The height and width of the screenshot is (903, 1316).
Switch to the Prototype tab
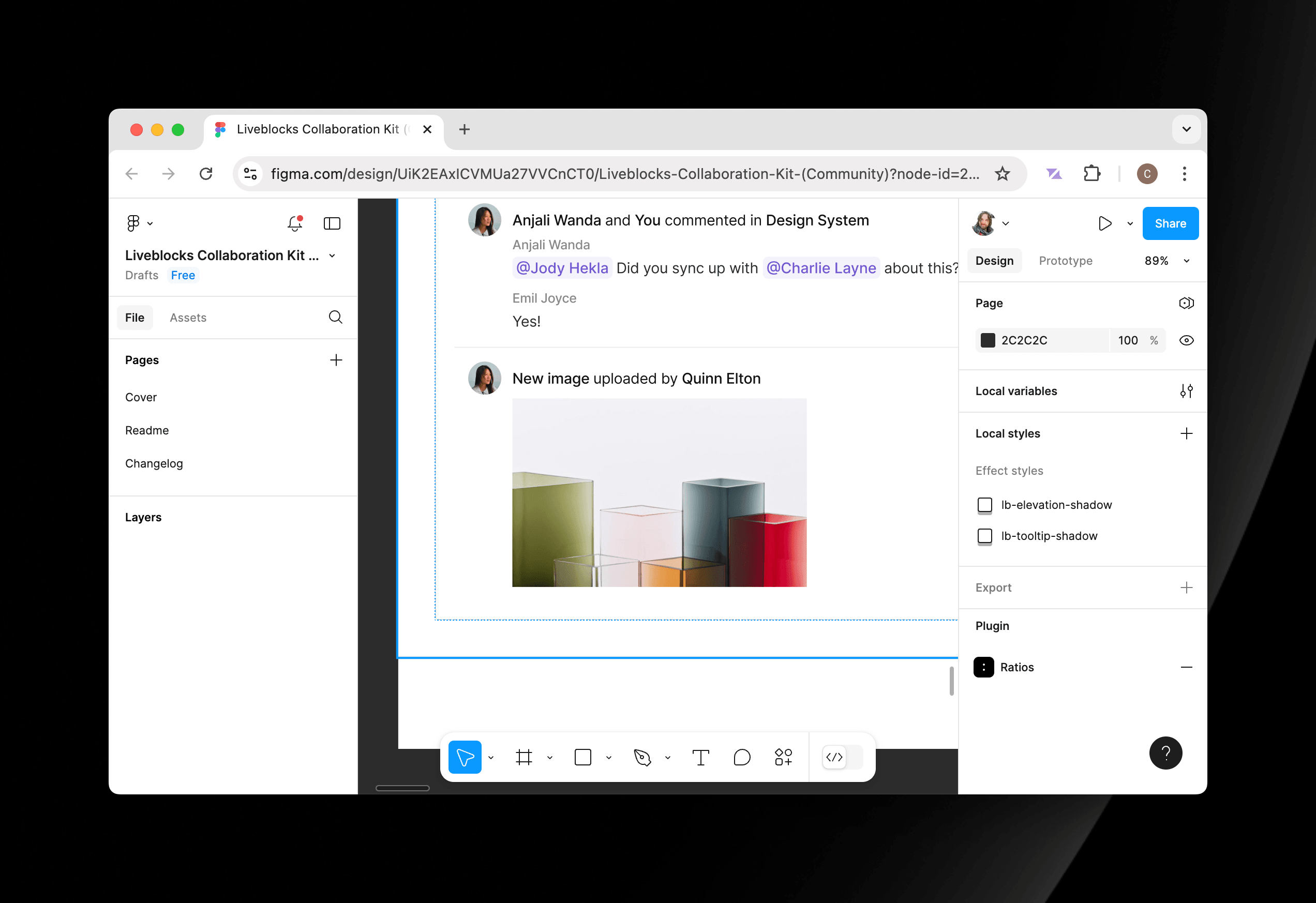[1065, 261]
